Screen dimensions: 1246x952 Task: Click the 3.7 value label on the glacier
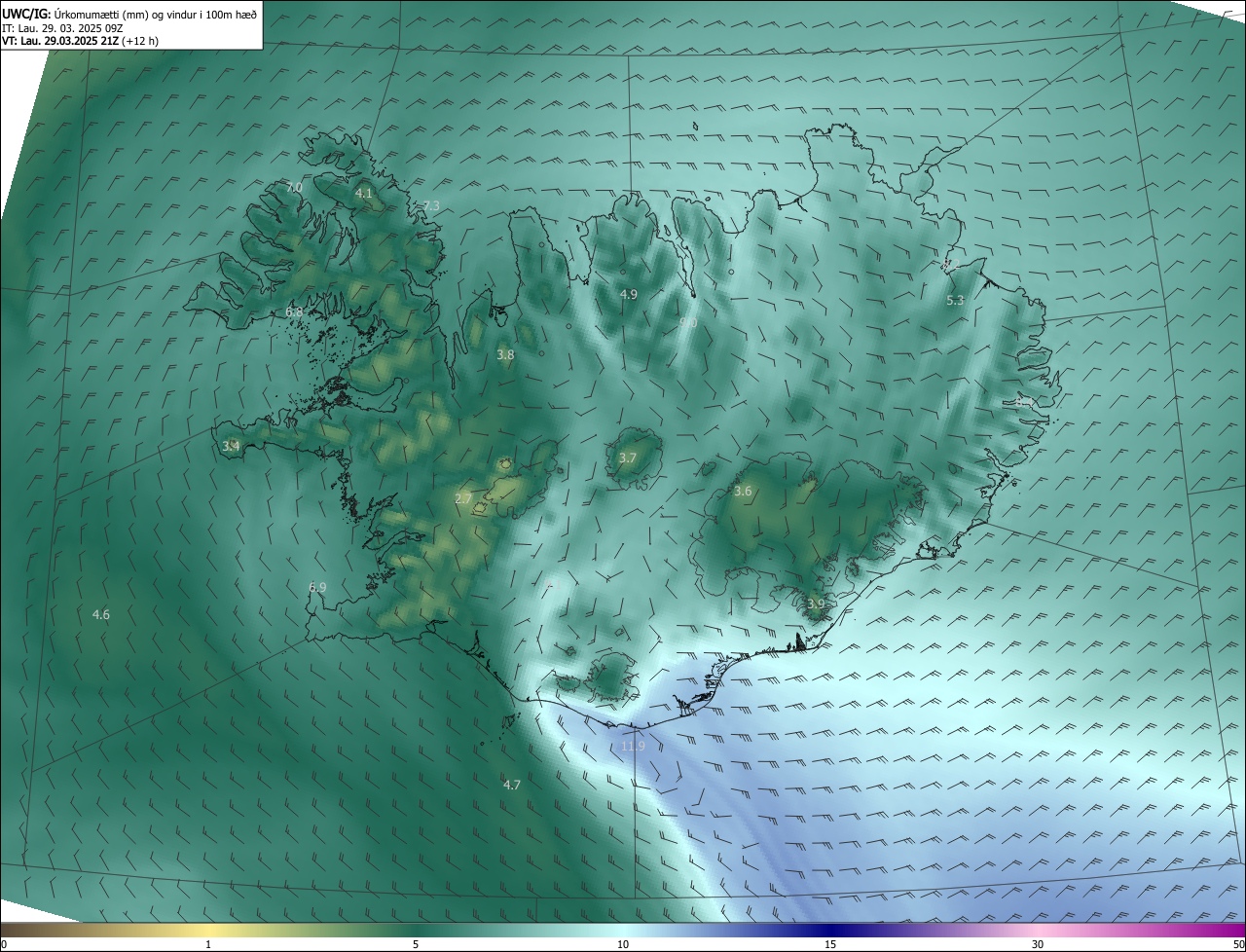(628, 458)
